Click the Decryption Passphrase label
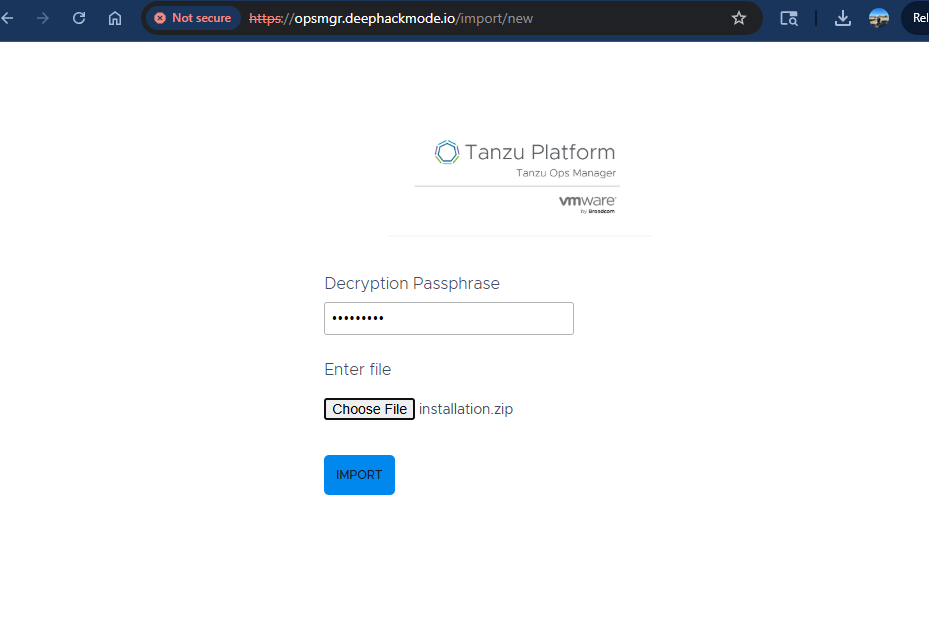Screen dimensions: 929x617 [x=412, y=283]
